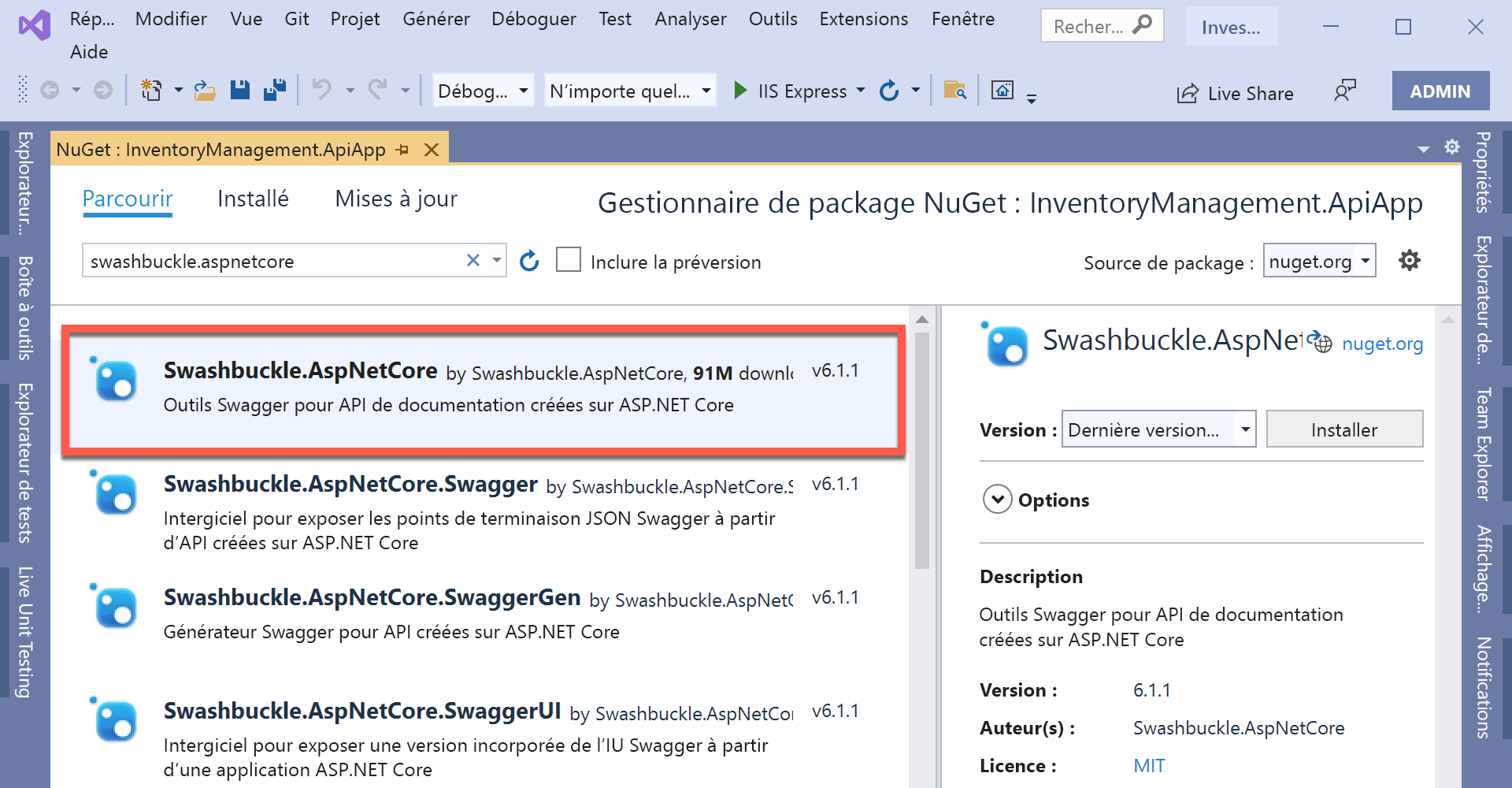Expand the Options section

click(998, 500)
